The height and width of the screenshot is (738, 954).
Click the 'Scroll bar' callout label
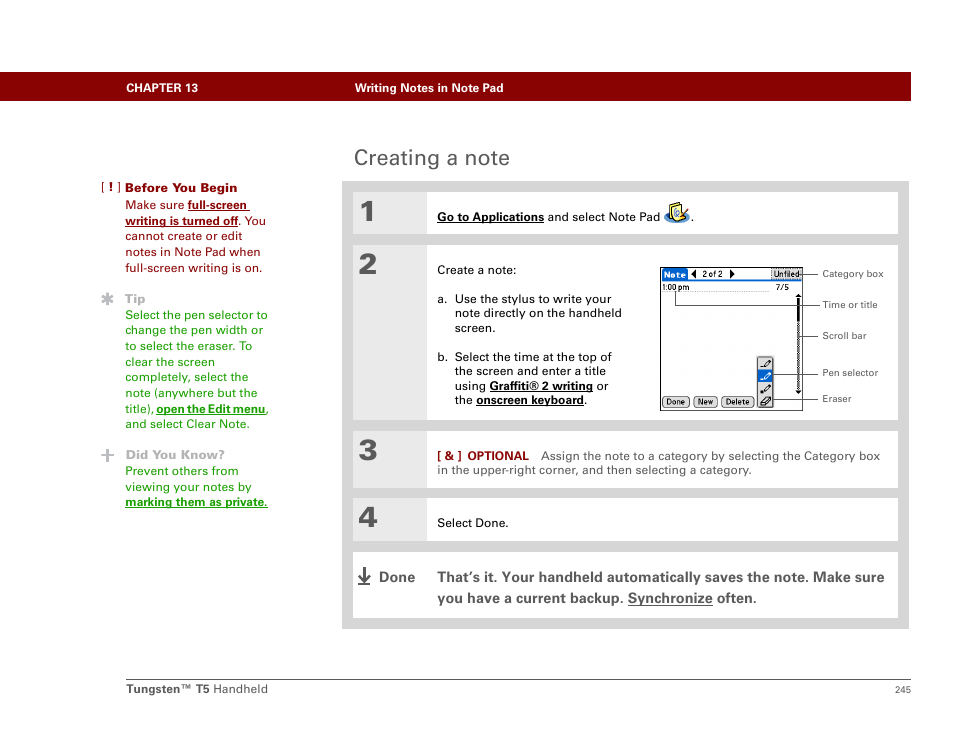(844, 336)
